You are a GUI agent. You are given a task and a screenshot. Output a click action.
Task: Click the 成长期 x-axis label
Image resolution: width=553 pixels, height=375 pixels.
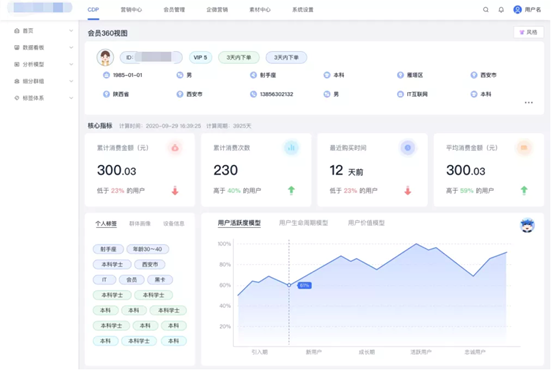click(367, 352)
